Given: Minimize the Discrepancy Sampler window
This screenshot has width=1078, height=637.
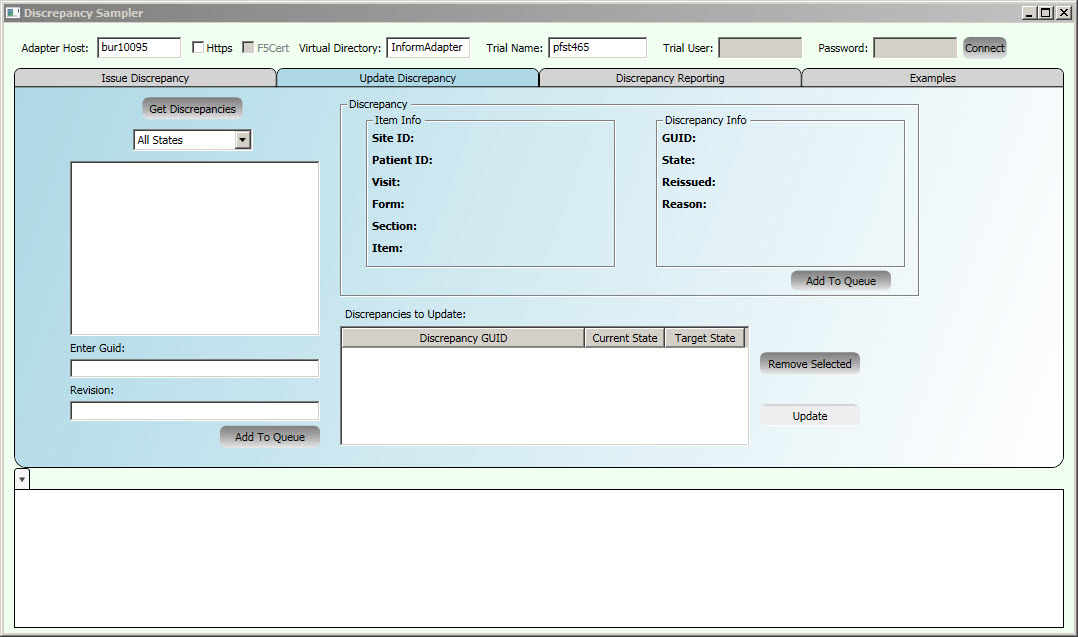Looking at the screenshot, I should point(1029,13).
